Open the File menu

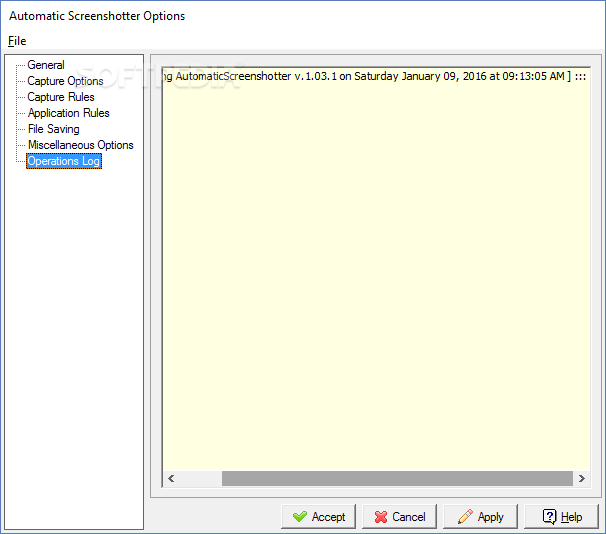tap(17, 41)
